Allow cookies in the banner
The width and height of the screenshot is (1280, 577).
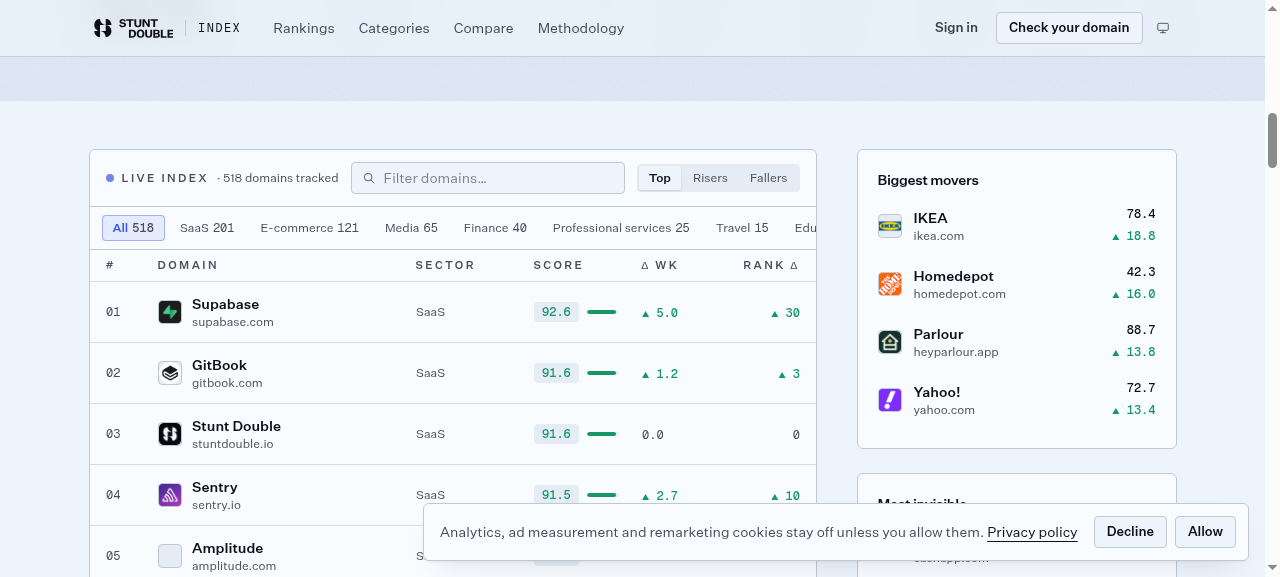click(x=1205, y=532)
